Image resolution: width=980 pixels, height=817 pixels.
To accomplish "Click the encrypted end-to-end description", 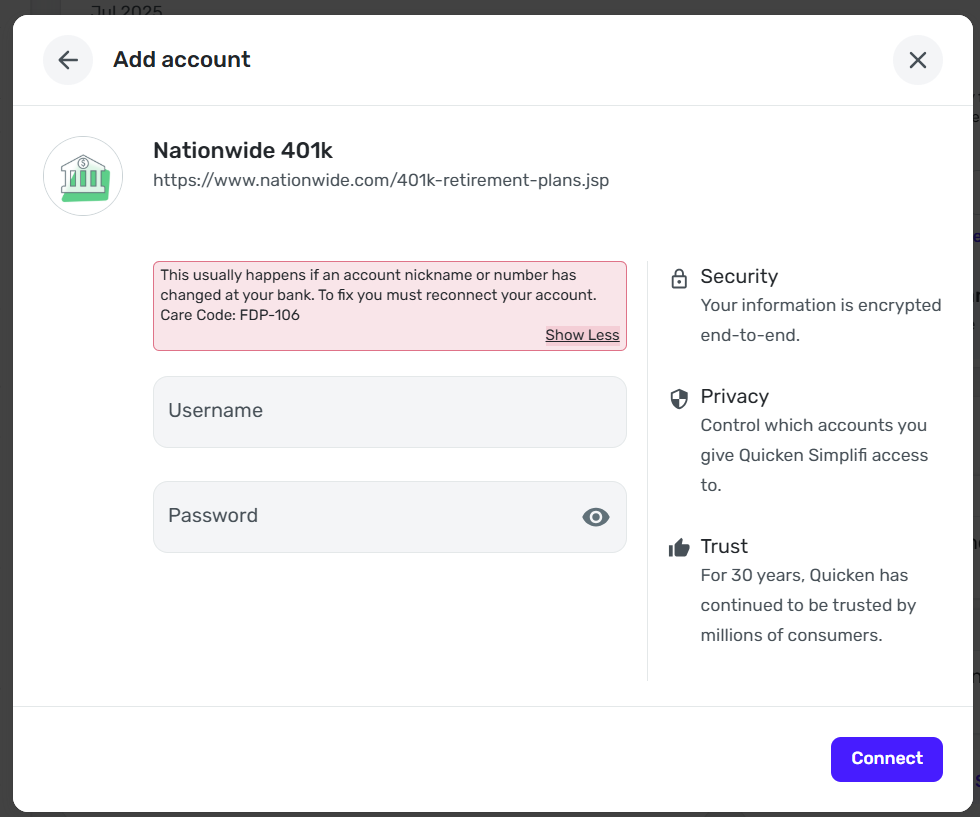I will pos(820,320).
